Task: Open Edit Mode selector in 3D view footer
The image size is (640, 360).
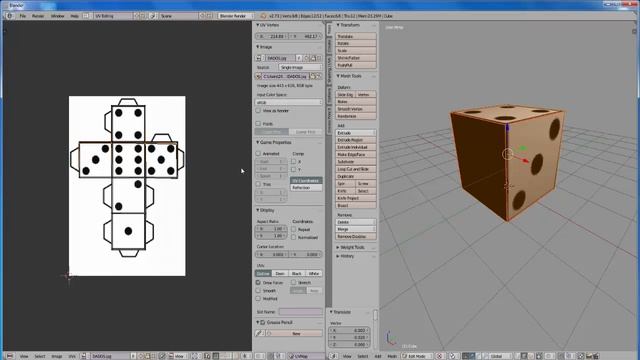Action: (416, 356)
